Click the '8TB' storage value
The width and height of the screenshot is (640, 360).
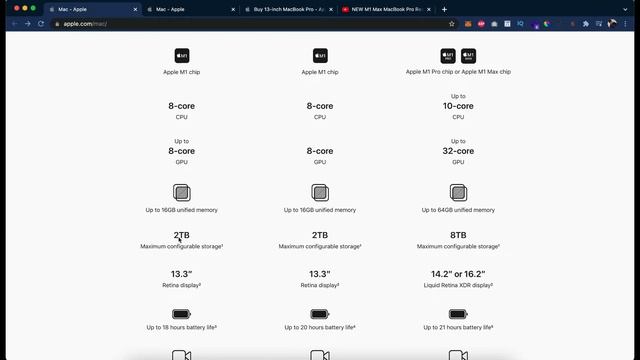pos(458,235)
